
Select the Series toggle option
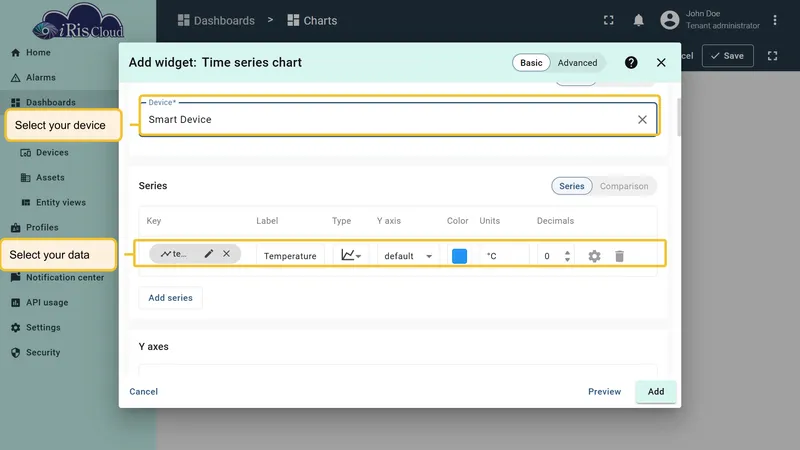(571, 186)
